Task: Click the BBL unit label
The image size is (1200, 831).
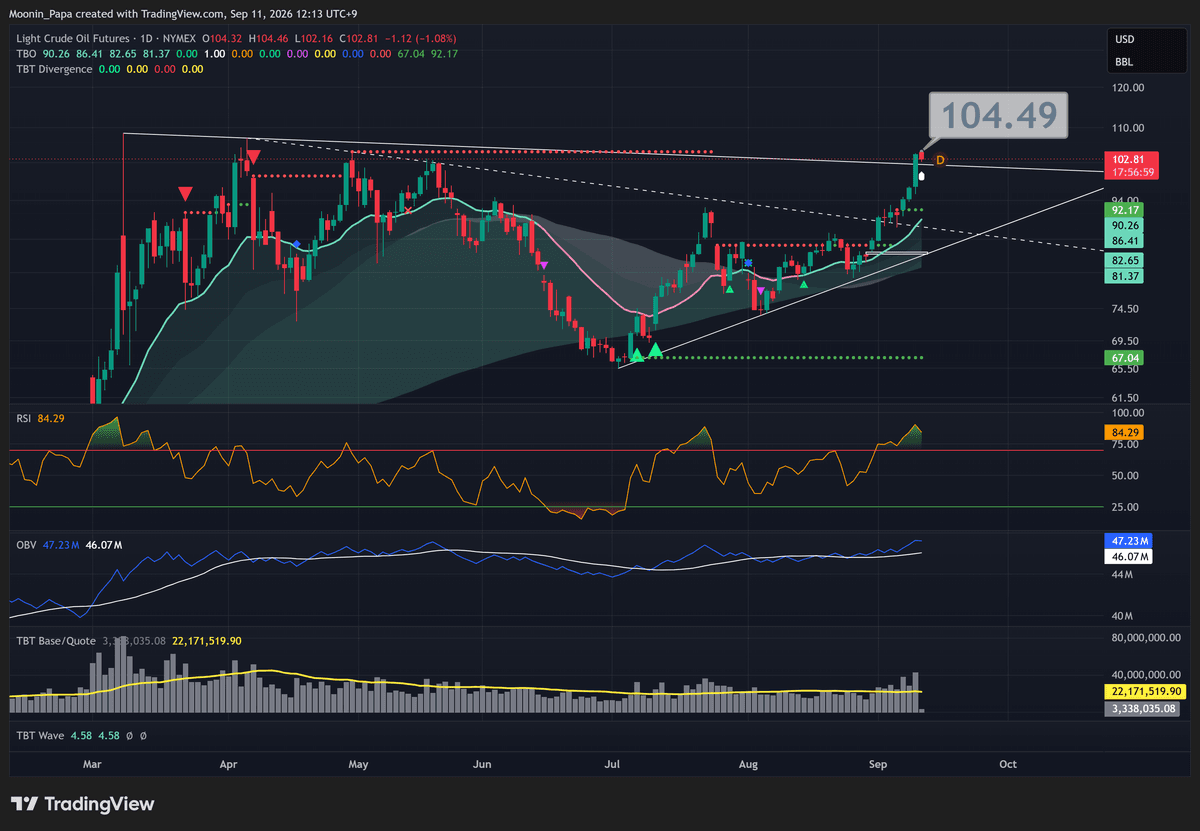Action: [1124, 62]
